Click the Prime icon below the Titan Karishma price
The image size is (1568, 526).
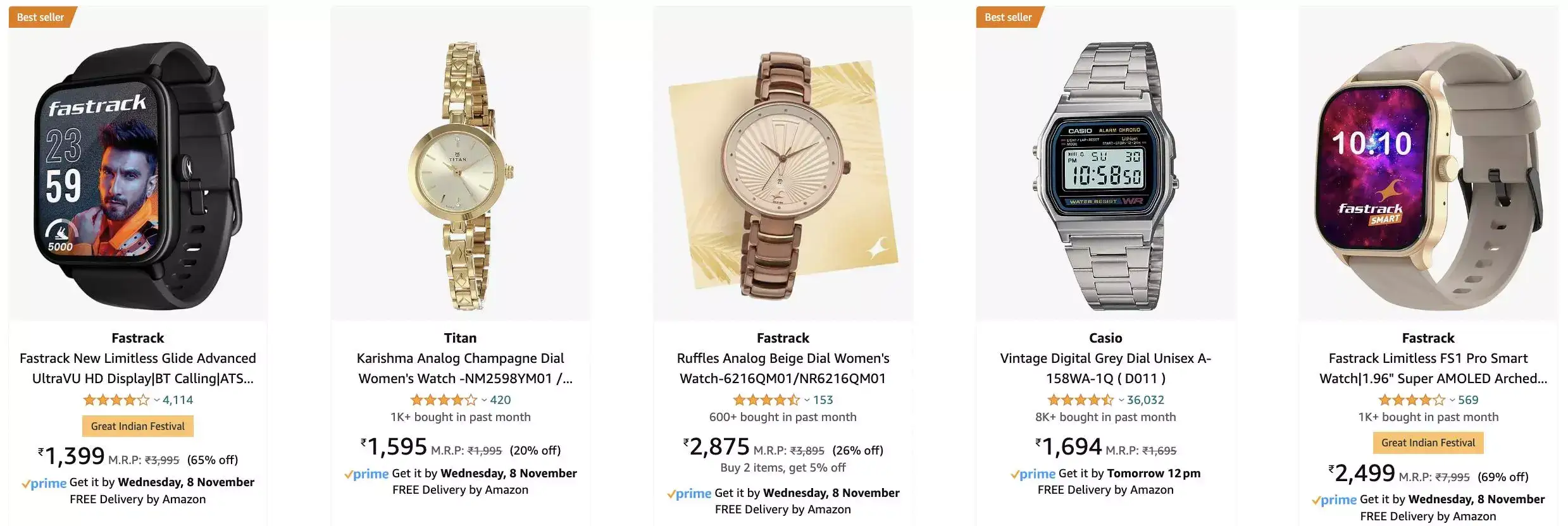(367, 473)
